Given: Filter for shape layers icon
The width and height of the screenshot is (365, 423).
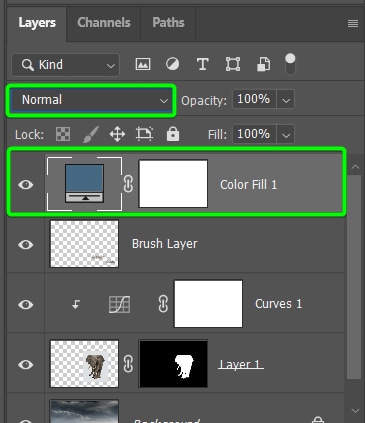Looking at the screenshot, I should (233, 64).
